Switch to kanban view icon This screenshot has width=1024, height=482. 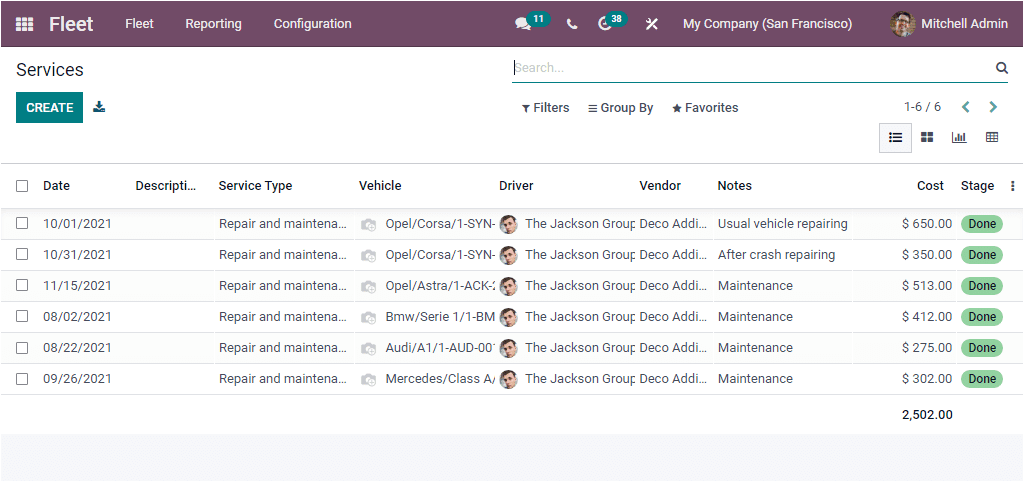coord(927,137)
